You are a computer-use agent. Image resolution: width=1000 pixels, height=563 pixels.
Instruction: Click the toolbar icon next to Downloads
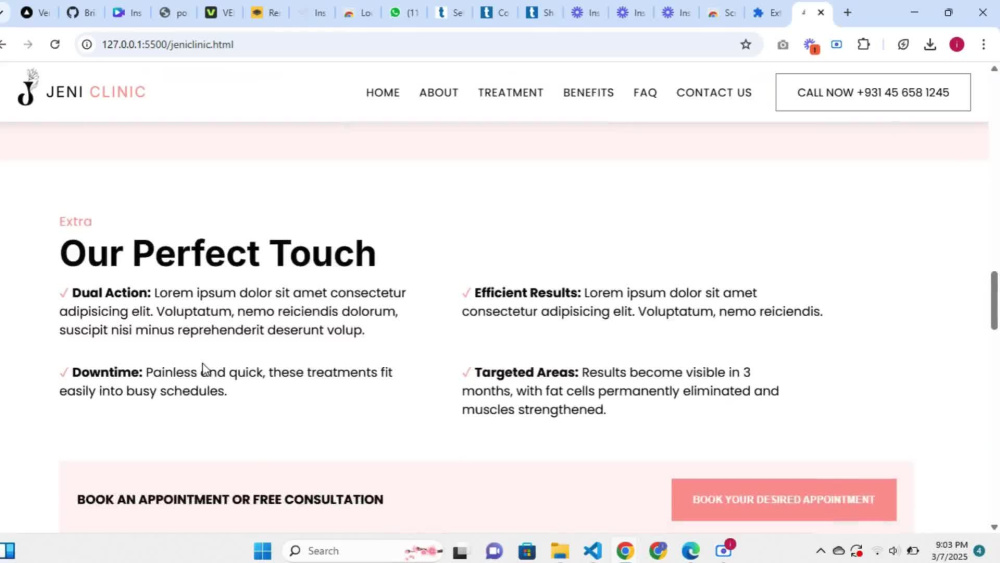pyautogui.click(x=903, y=45)
